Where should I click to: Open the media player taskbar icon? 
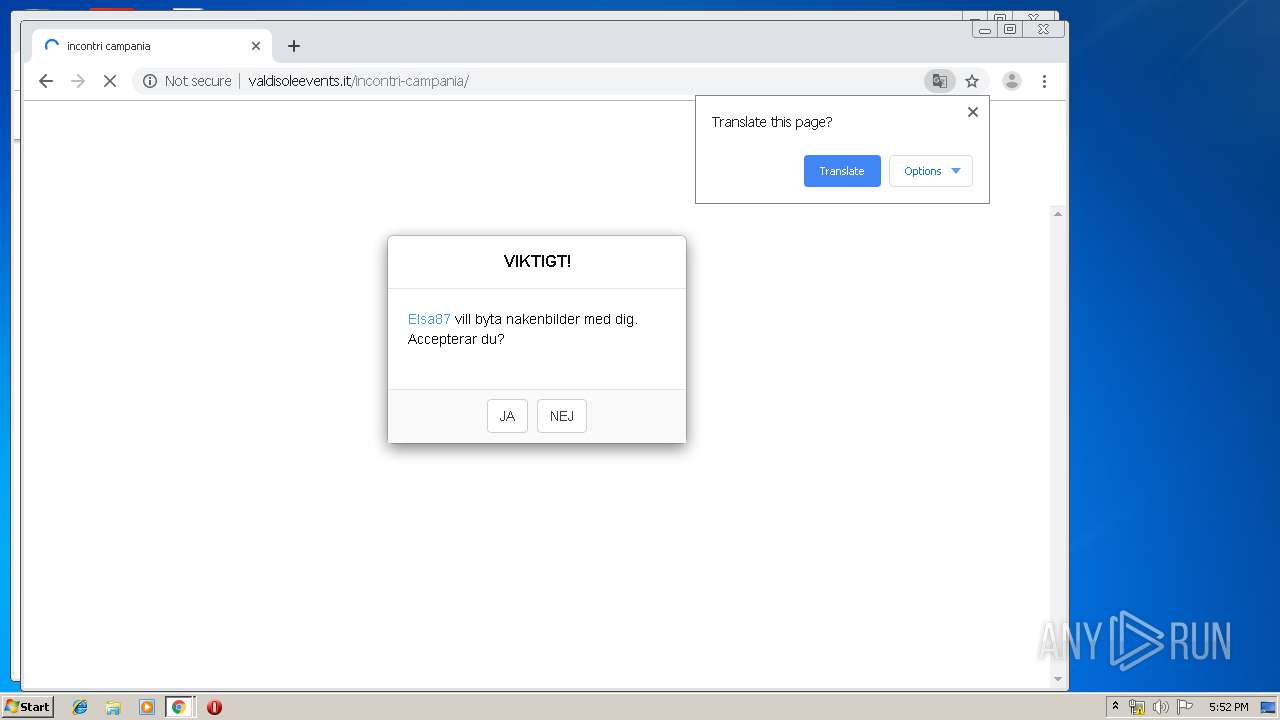click(147, 707)
